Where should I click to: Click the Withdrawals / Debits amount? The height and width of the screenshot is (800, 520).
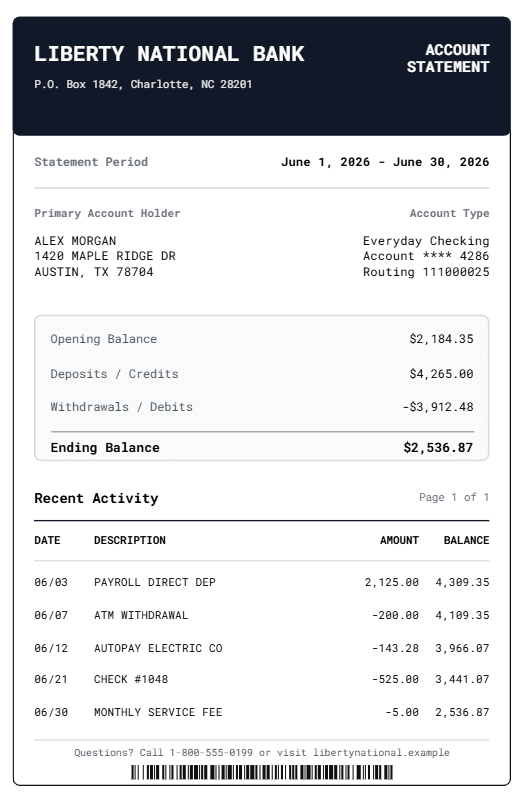click(438, 407)
